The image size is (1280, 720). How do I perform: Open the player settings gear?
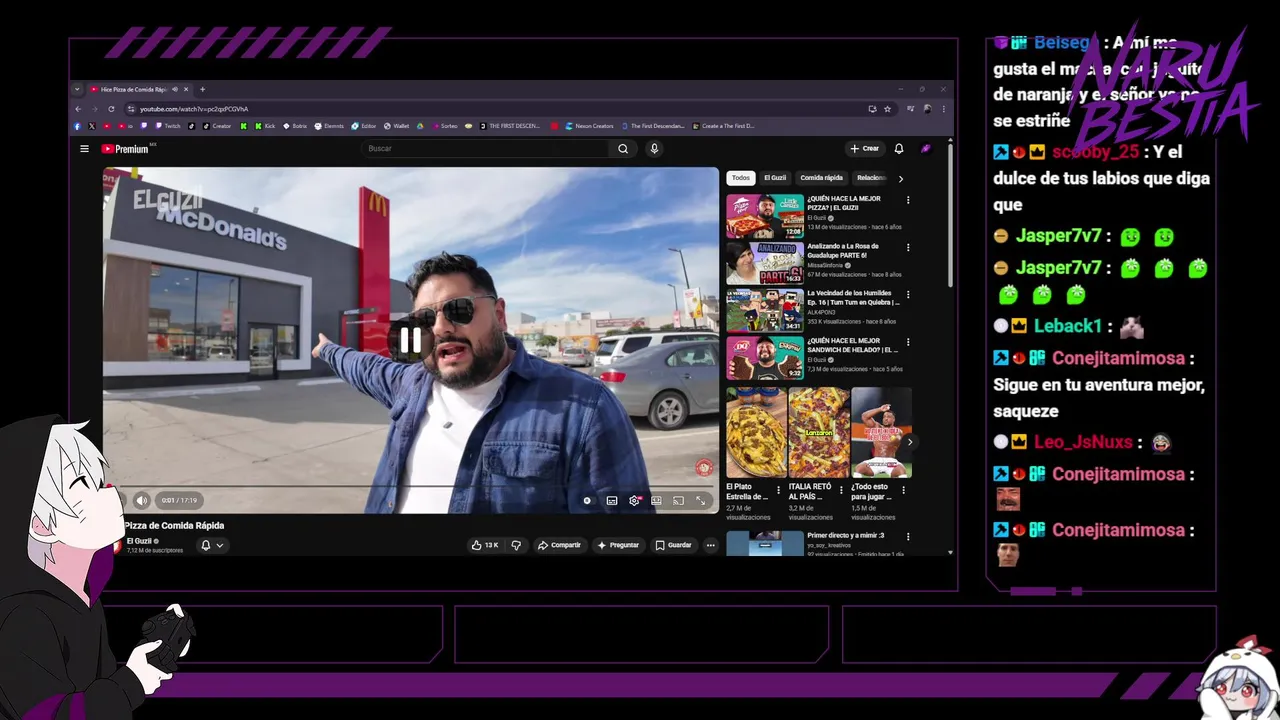634,501
